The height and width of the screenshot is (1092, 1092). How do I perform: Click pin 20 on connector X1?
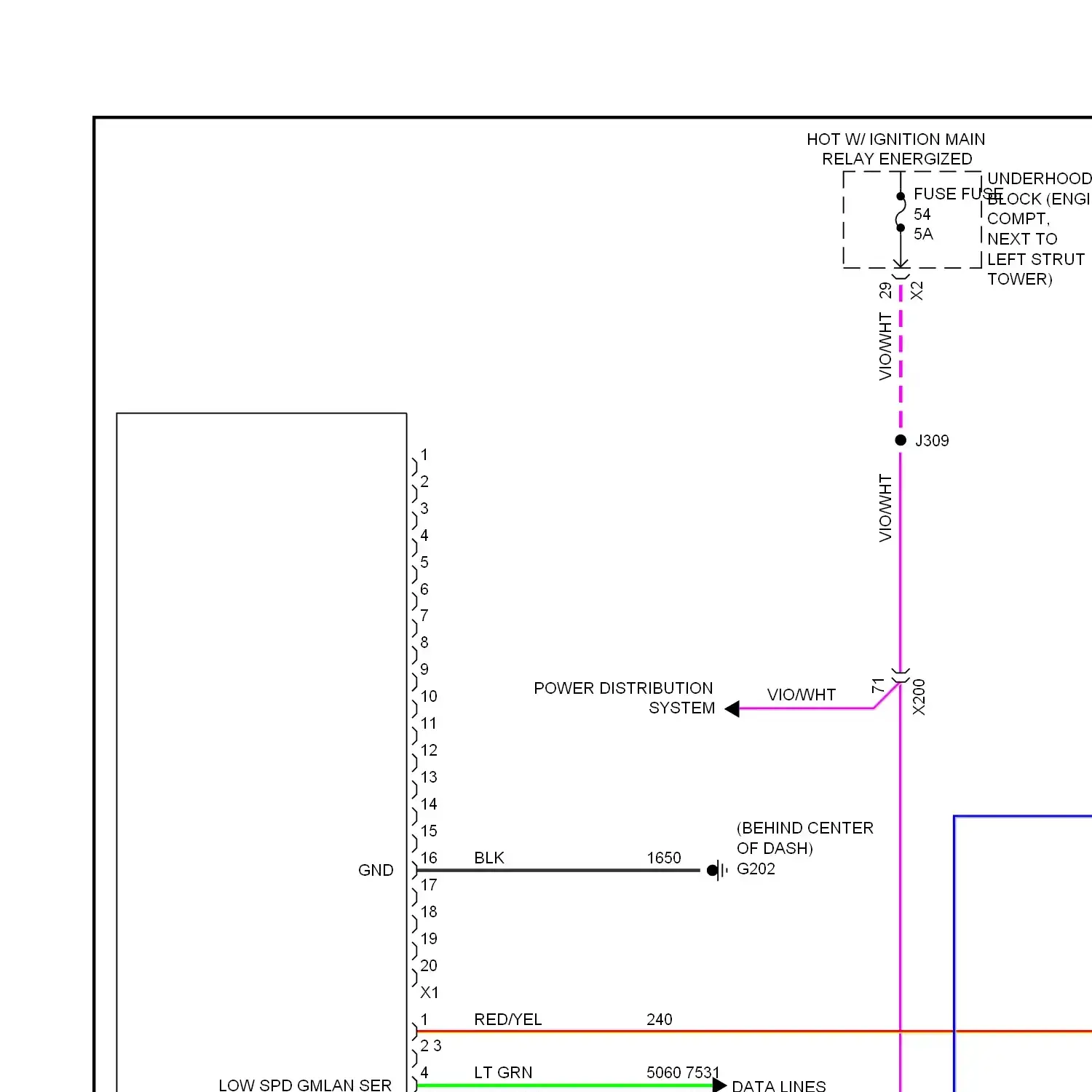pyautogui.click(x=429, y=965)
